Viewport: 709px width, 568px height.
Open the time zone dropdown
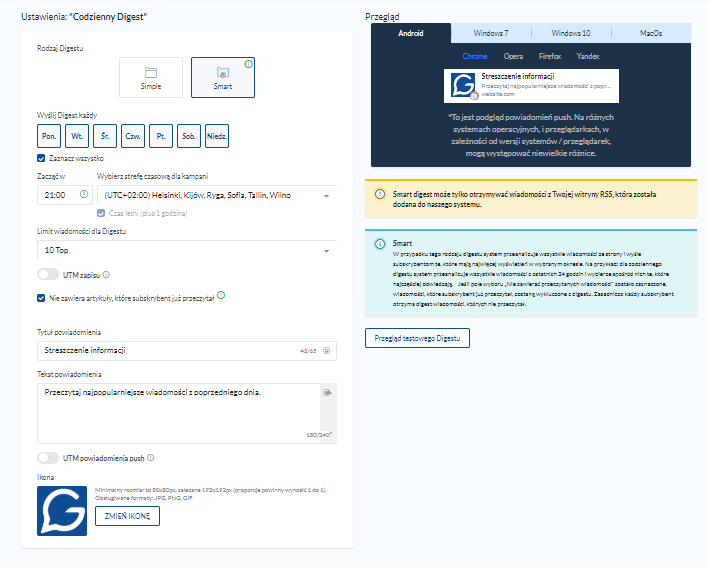point(217,195)
